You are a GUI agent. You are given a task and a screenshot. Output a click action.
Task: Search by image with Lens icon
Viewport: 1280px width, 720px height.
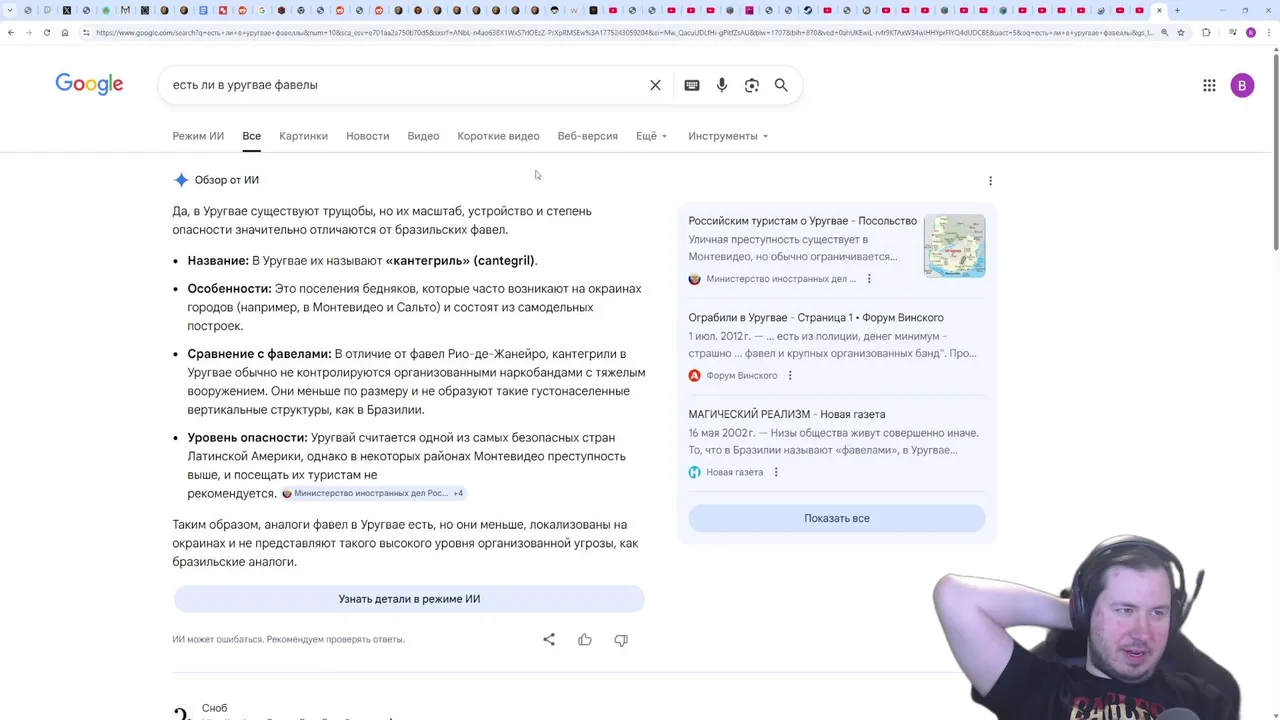point(751,85)
